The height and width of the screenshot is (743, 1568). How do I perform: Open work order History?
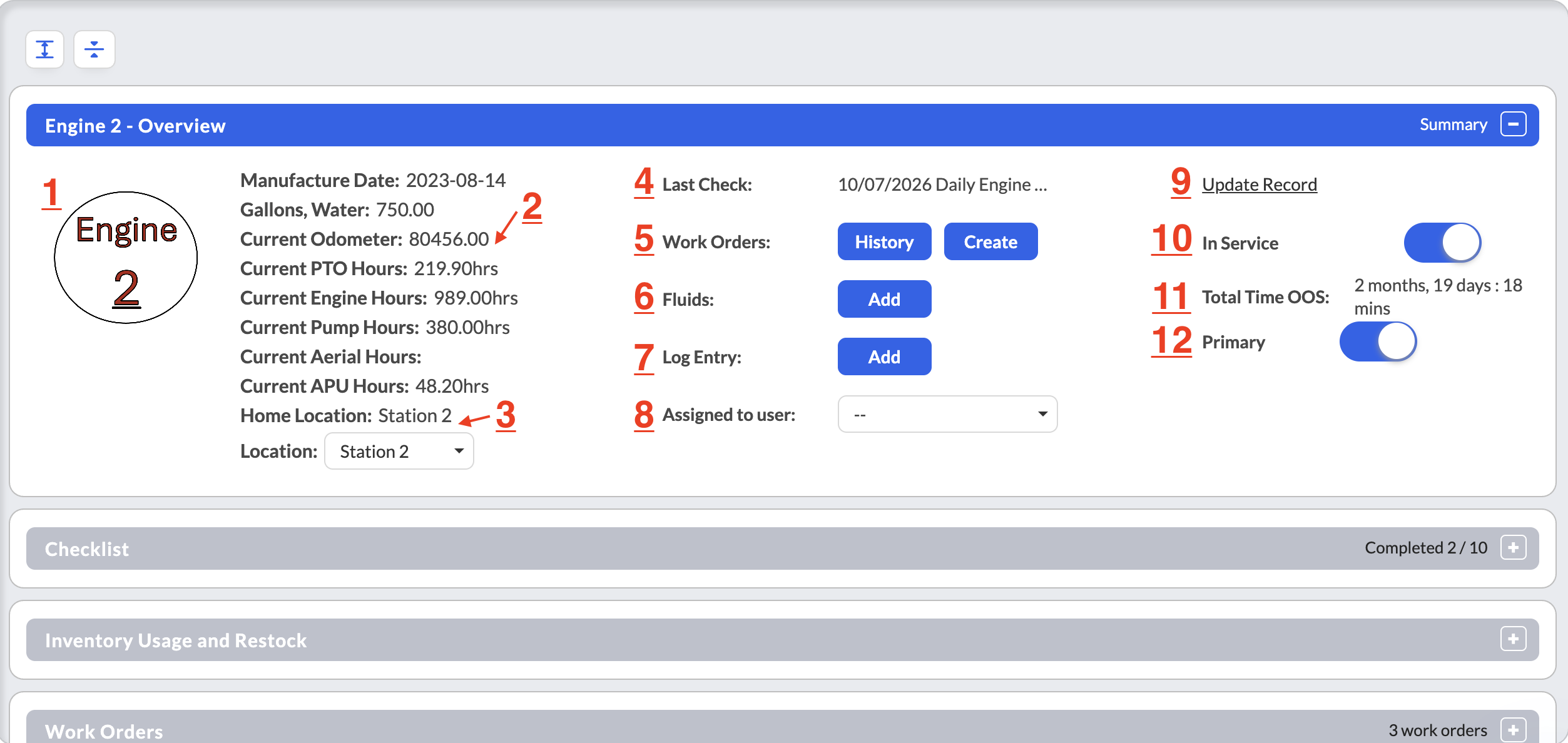point(884,241)
